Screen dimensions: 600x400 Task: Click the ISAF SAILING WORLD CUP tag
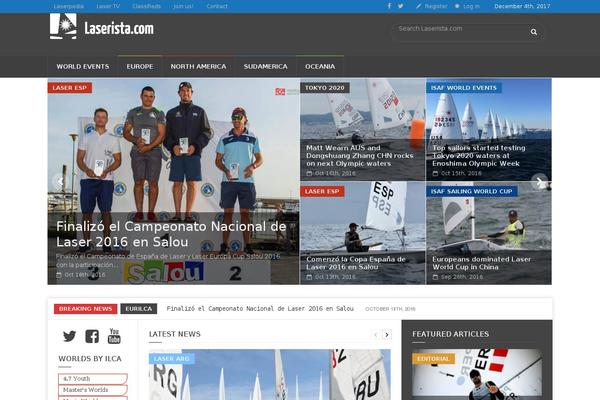pyautogui.click(x=471, y=191)
